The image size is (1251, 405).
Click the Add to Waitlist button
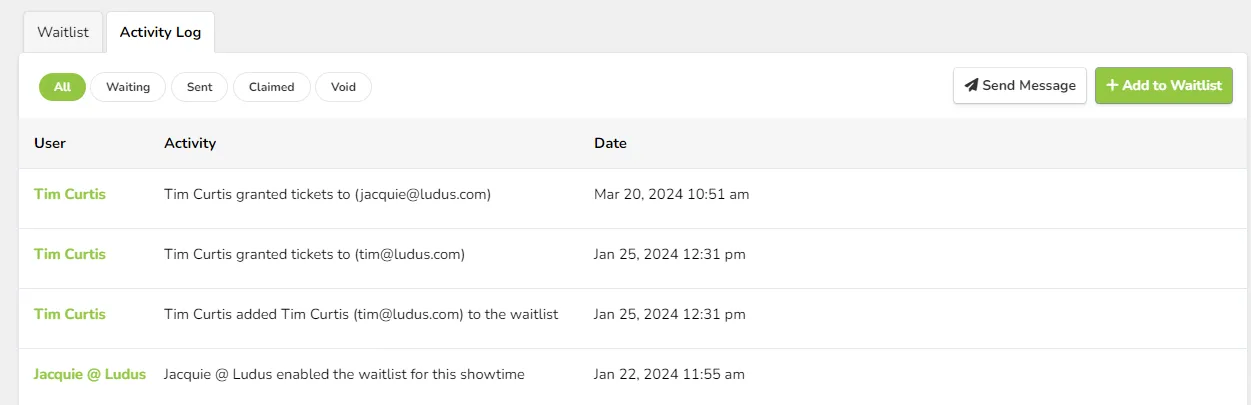tap(1164, 86)
